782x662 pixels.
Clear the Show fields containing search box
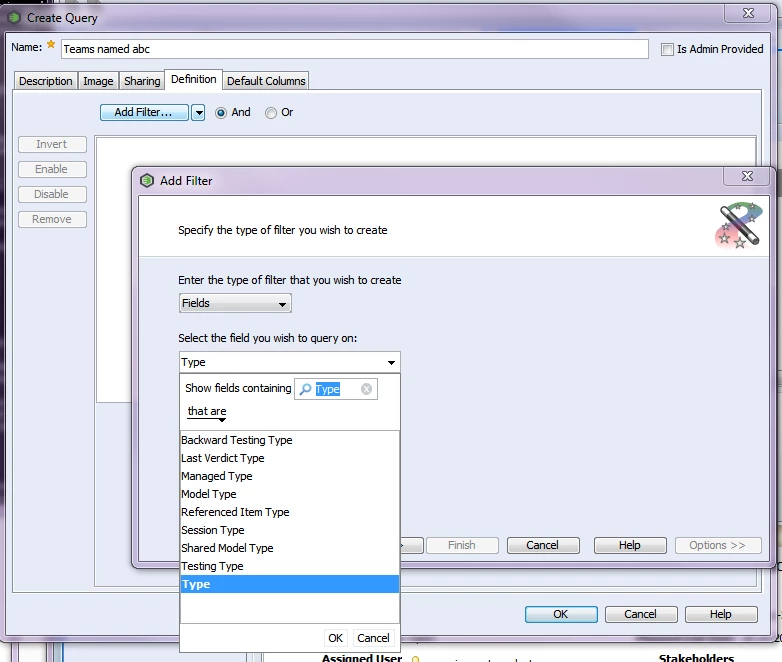tap(367, 389)
